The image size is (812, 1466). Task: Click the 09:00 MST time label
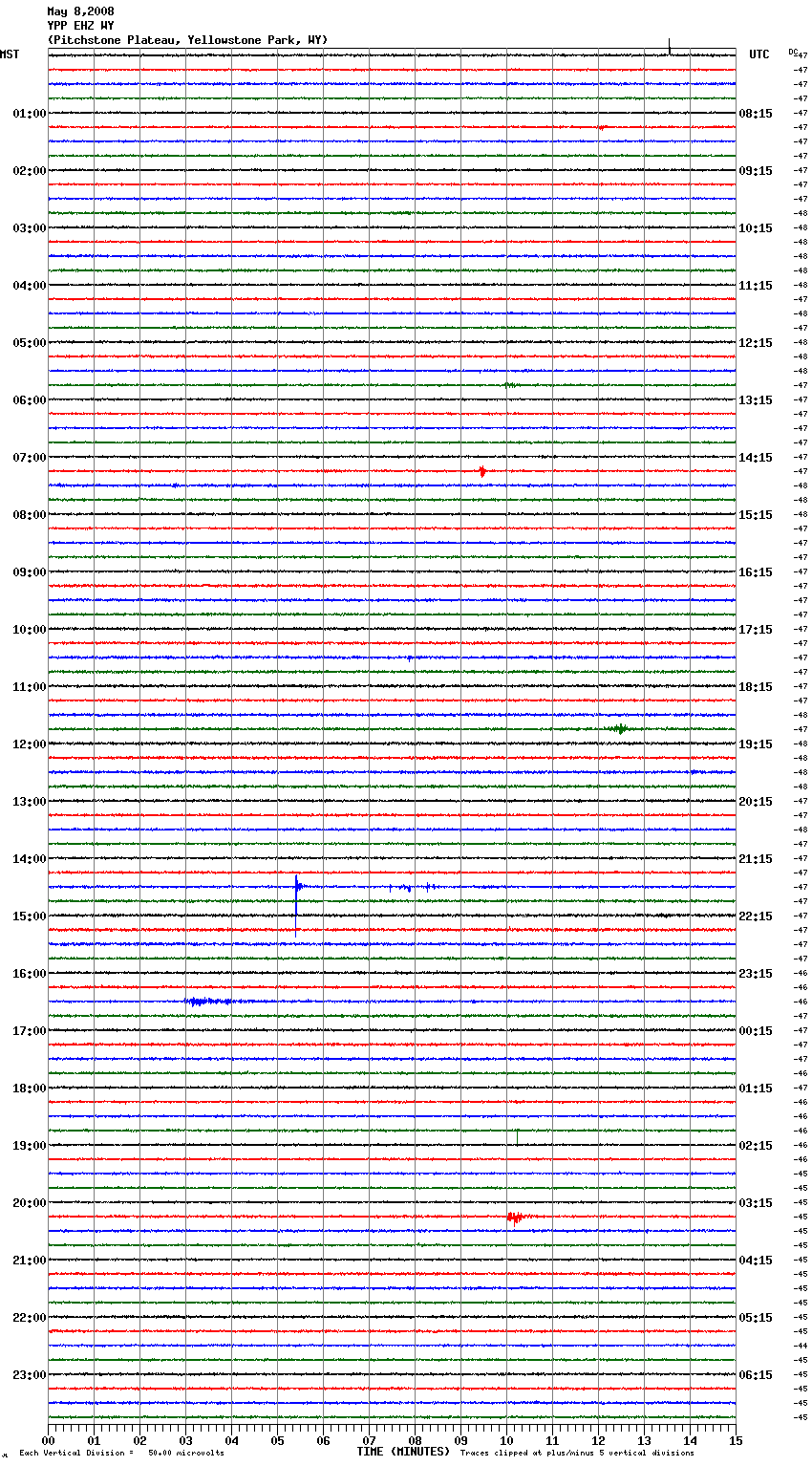pyautogui.click(x=30, y=572)
